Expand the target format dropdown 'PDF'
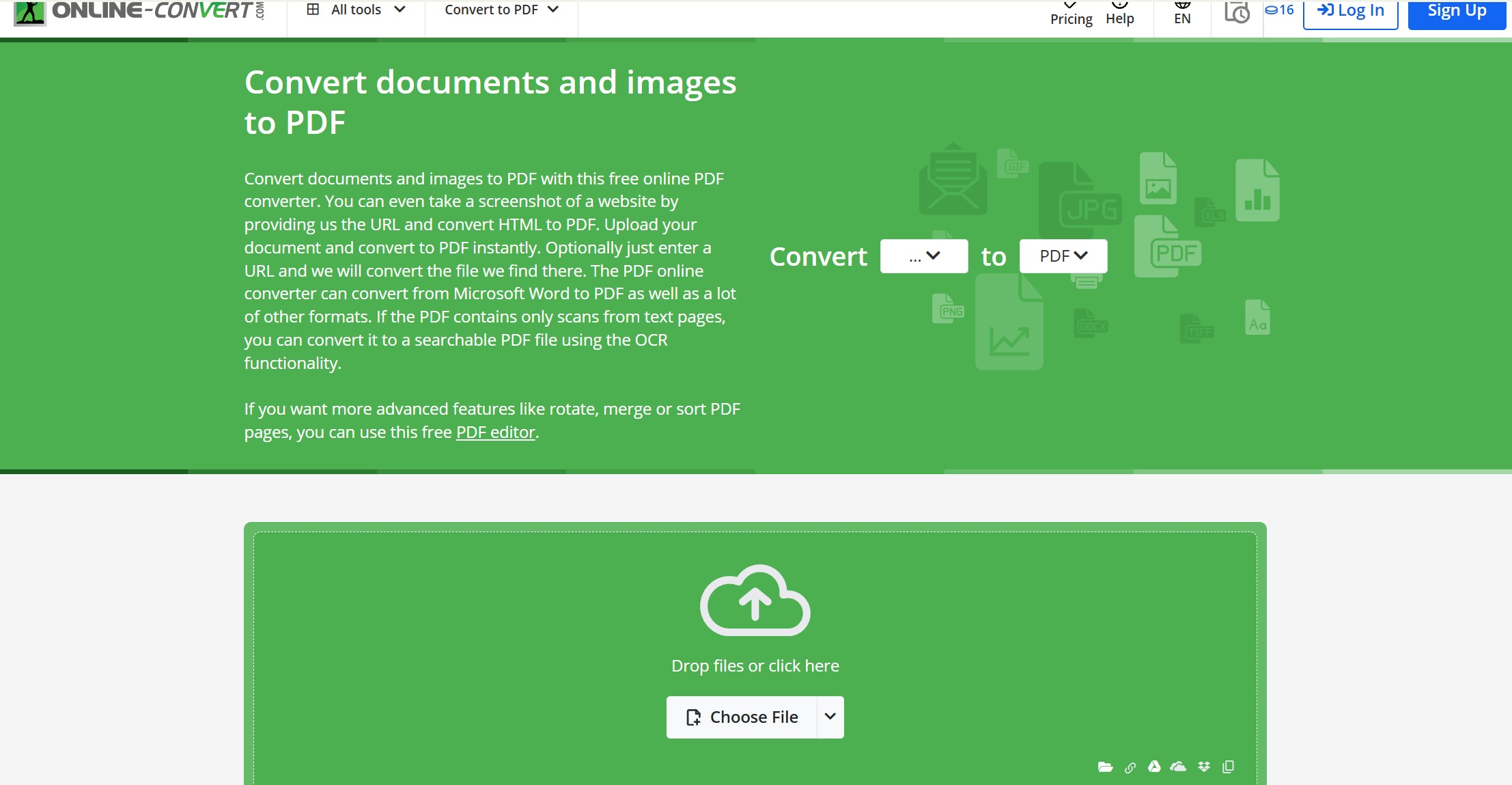1512x785 pixels. (1065, 256)
